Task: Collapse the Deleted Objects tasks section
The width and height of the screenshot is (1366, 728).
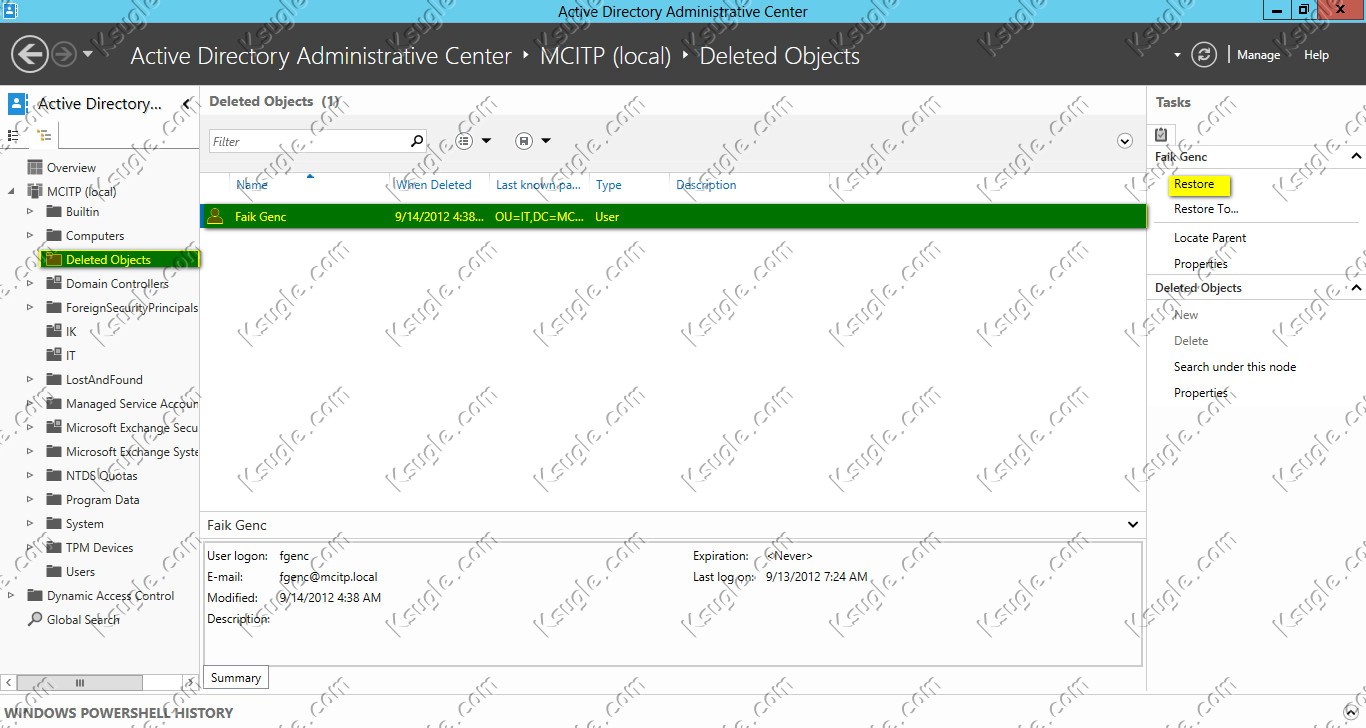Action: 1356,288
